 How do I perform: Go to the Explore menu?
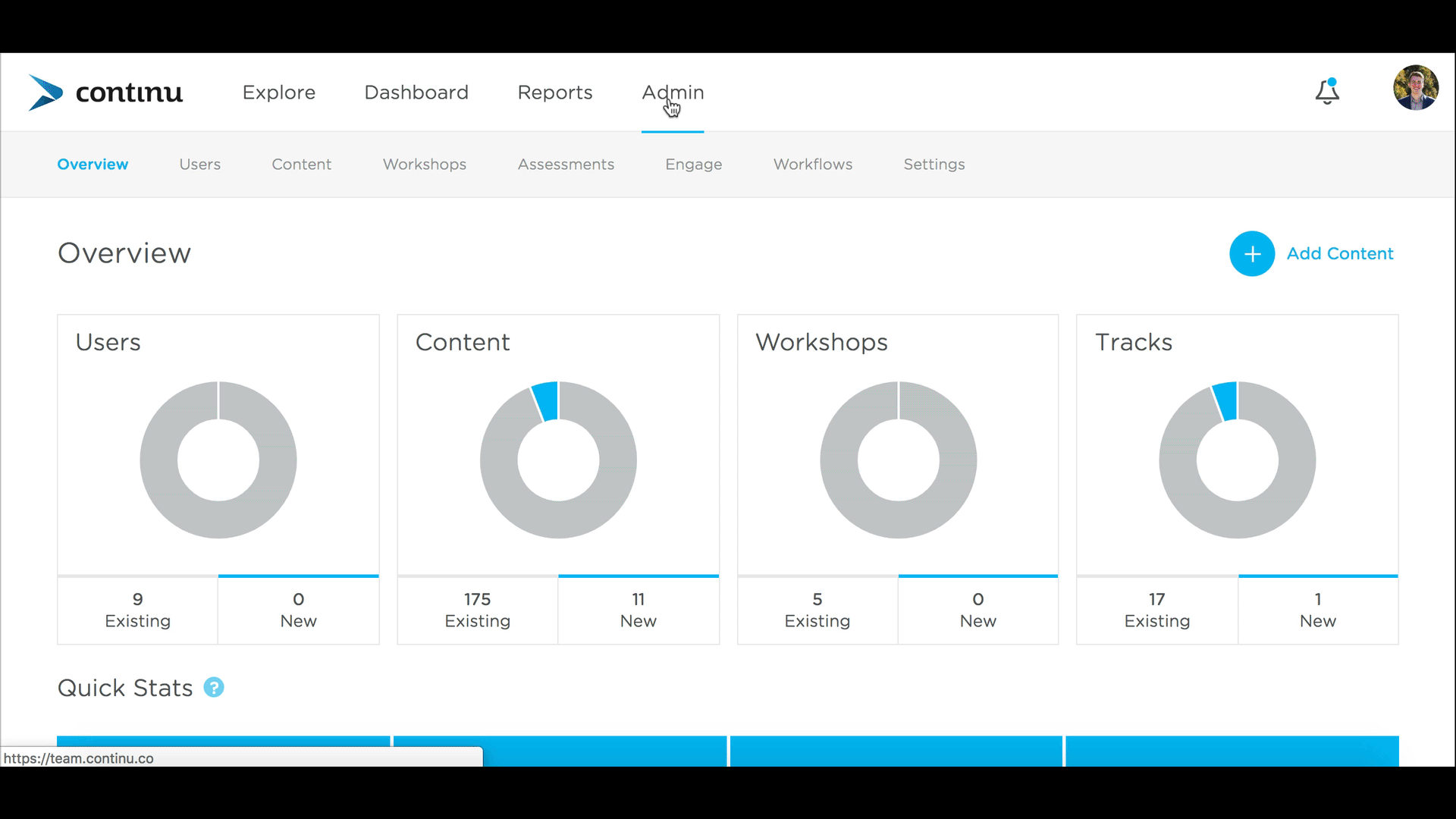coord(279,93)
